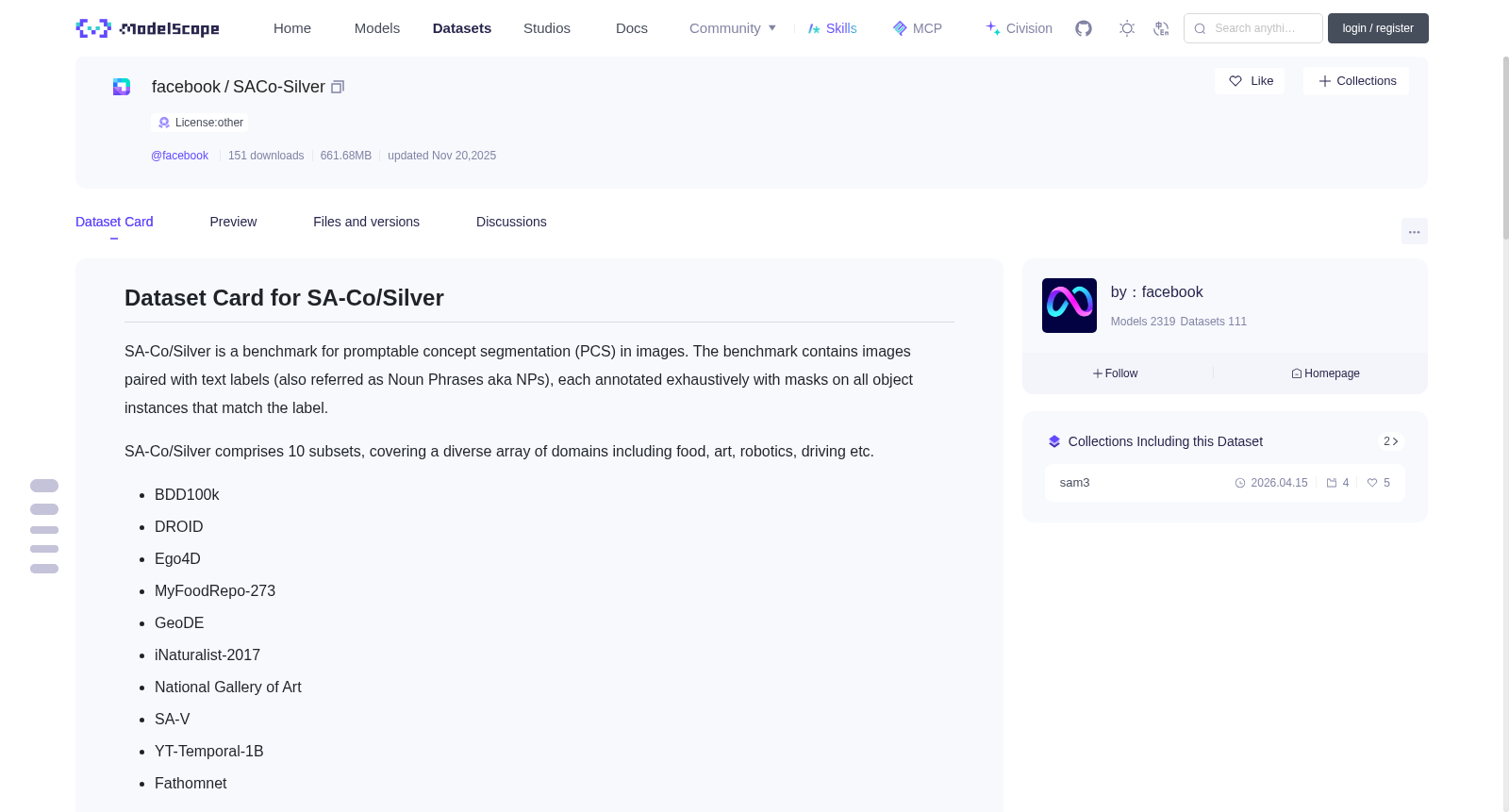
Task: Follow the facebook organization
Action: [1116, 373]
